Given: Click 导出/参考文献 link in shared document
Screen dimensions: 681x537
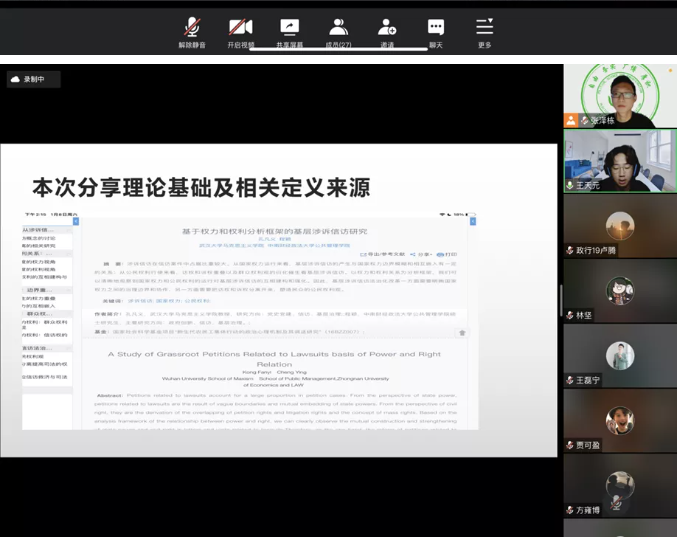Looking at the screenshot, I should coord(385,254).
